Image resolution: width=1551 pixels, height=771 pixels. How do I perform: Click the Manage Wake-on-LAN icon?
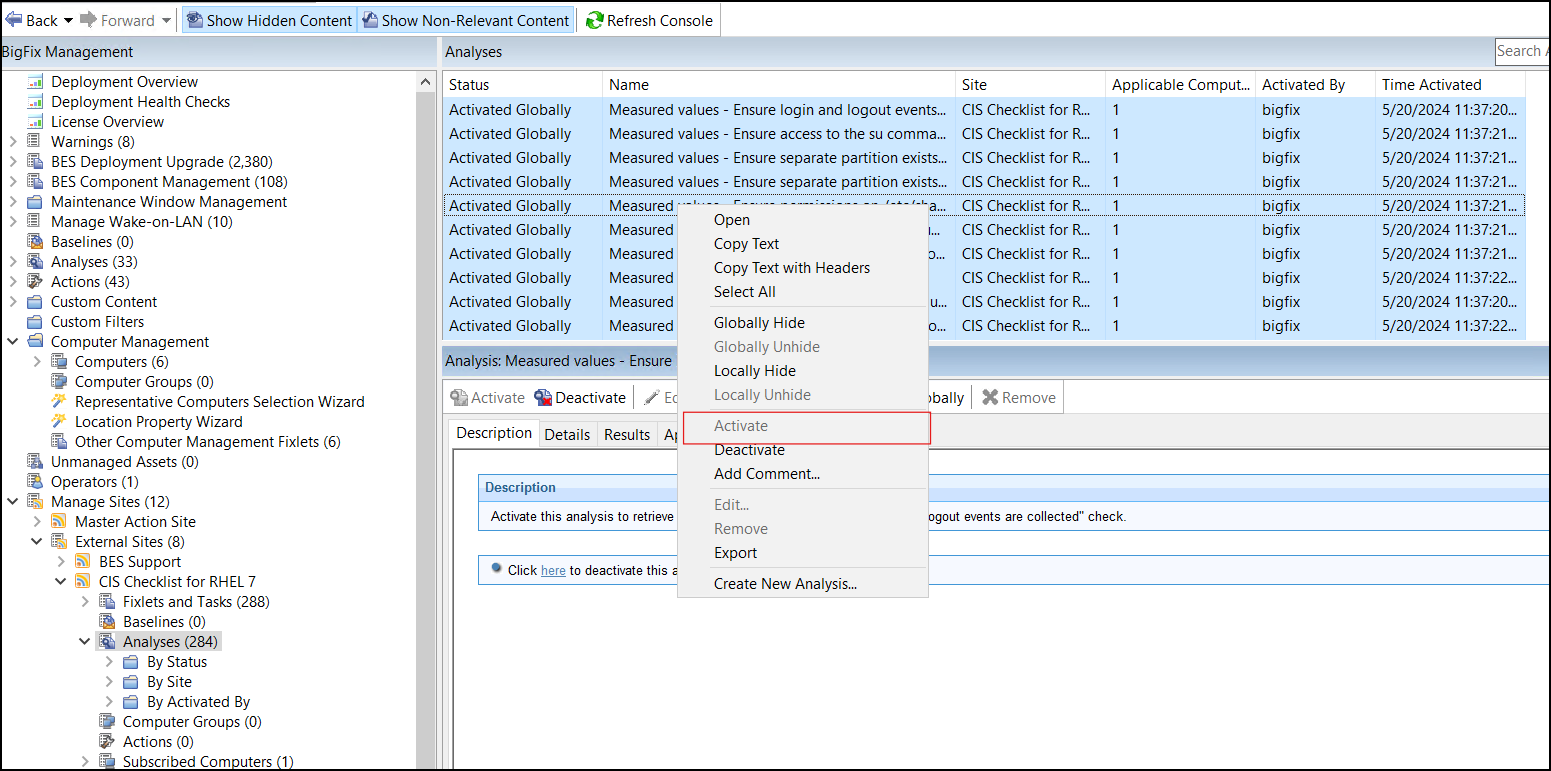pyautogui.click(x=35, y=222)
